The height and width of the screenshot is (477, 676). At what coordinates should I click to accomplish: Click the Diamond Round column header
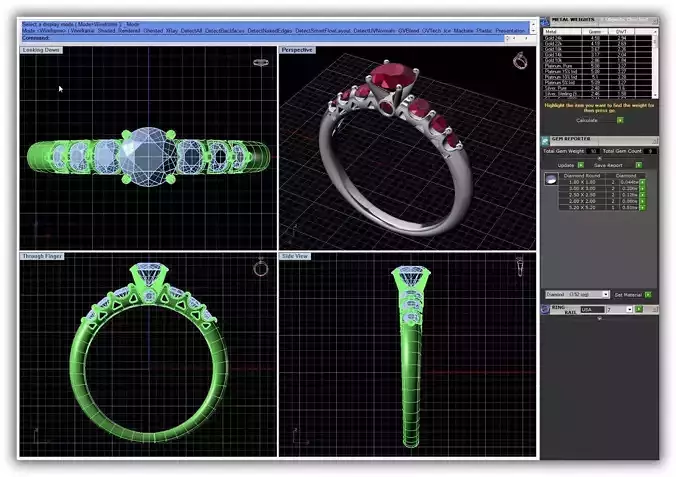tap(582, 176)
